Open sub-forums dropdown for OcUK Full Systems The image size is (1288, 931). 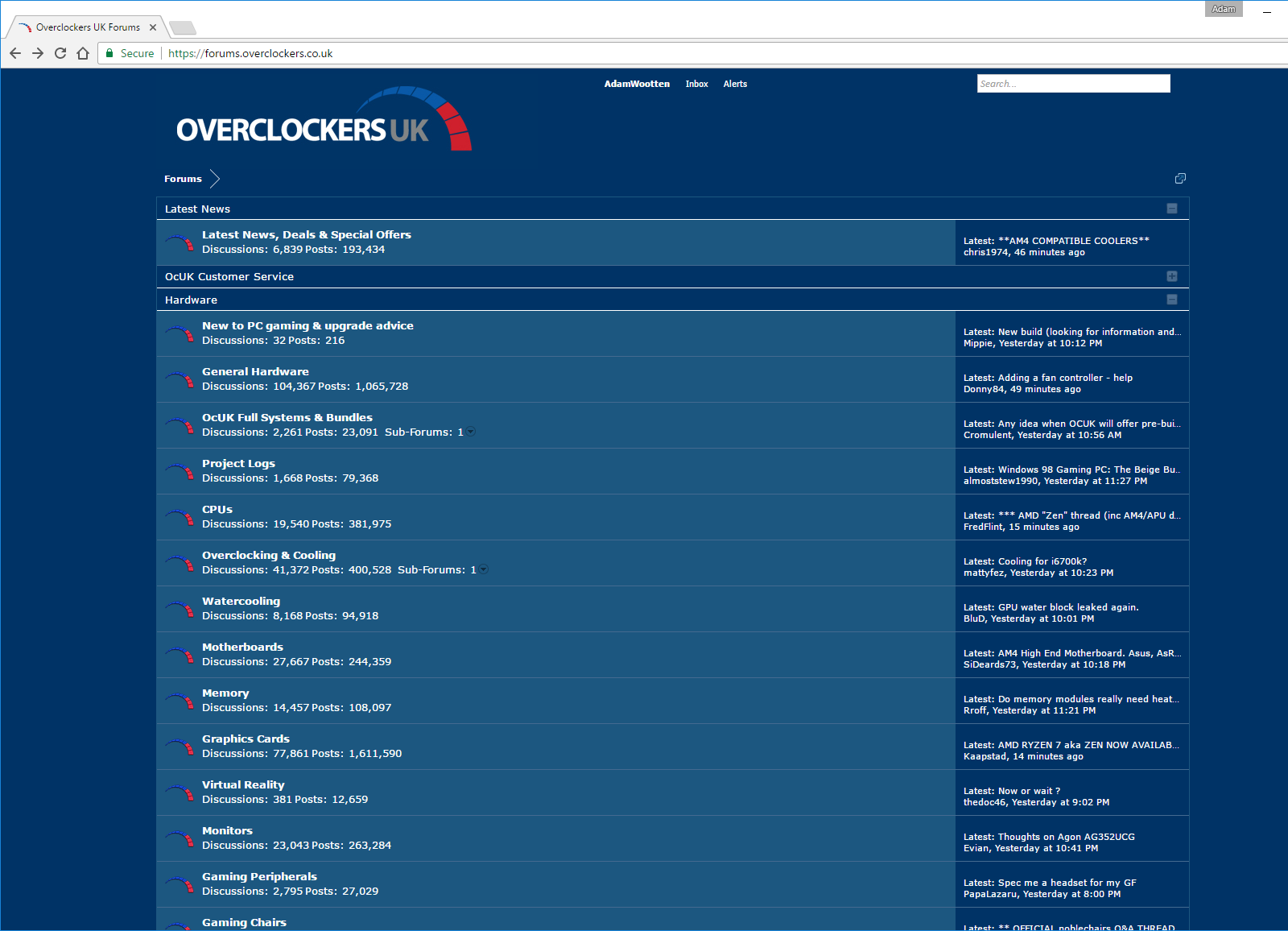click(x=471, y=432)
